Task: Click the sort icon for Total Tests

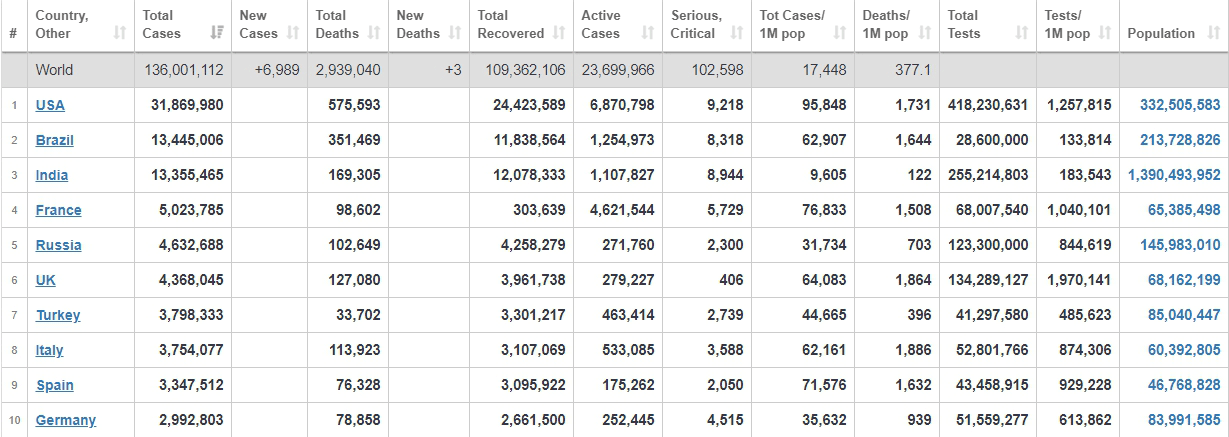Action: point(1022,34)
